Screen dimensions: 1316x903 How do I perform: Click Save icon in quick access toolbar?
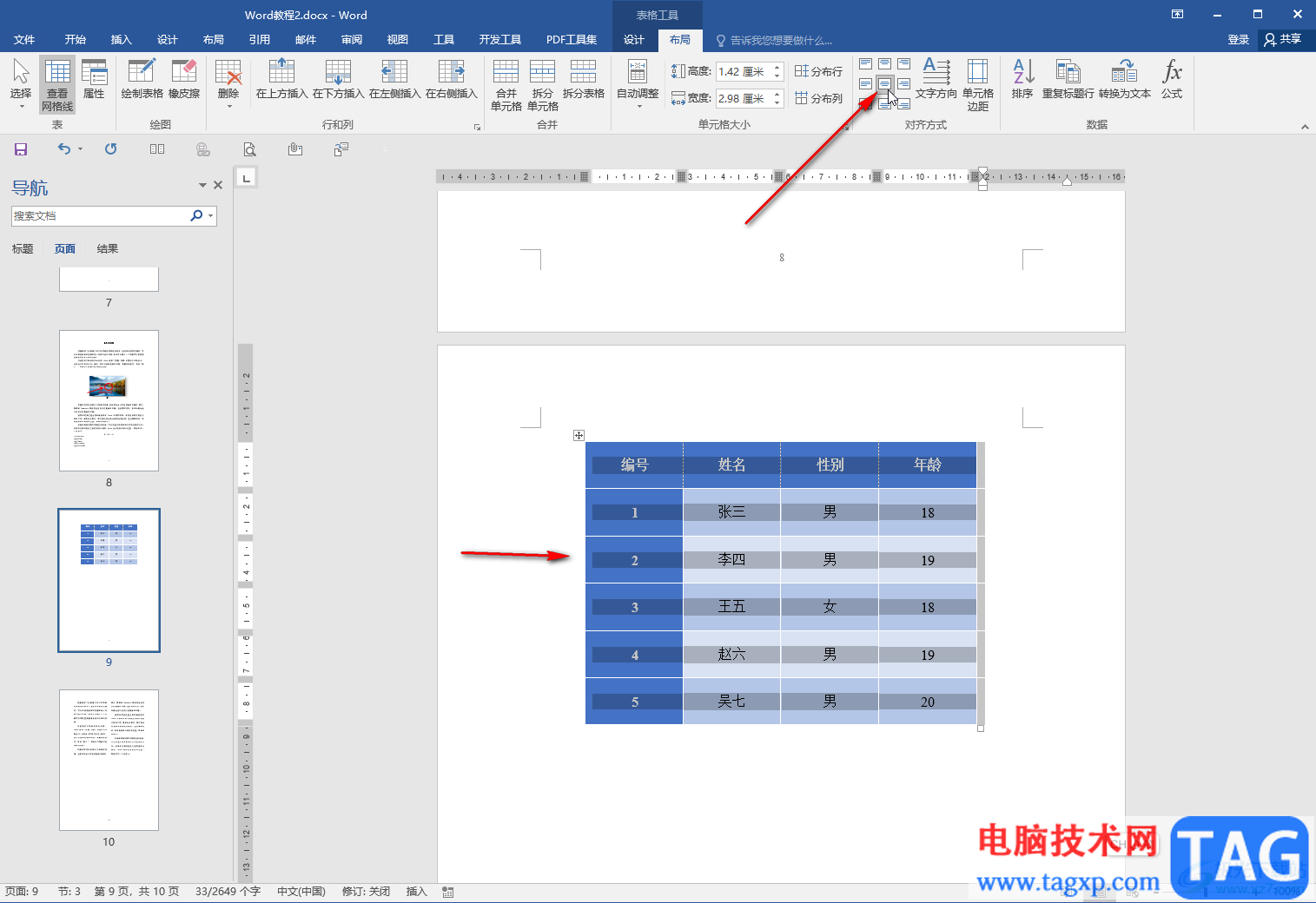21,149
